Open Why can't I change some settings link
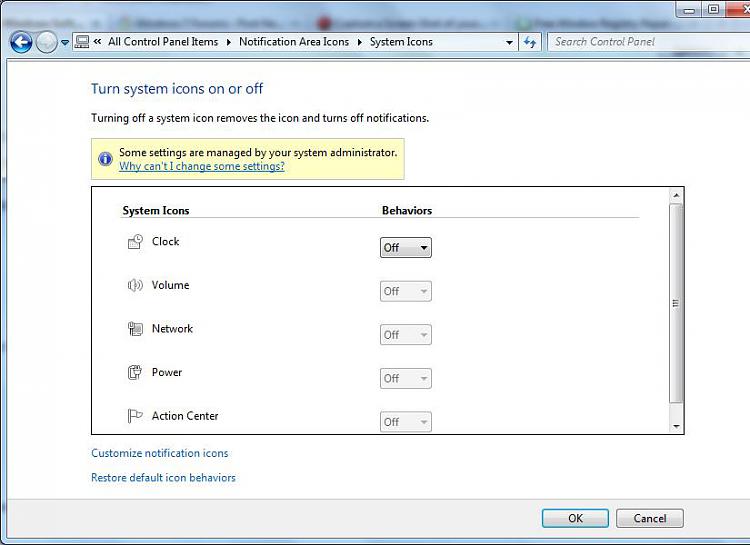The image size is (750, 545). [x=201, y=166]
